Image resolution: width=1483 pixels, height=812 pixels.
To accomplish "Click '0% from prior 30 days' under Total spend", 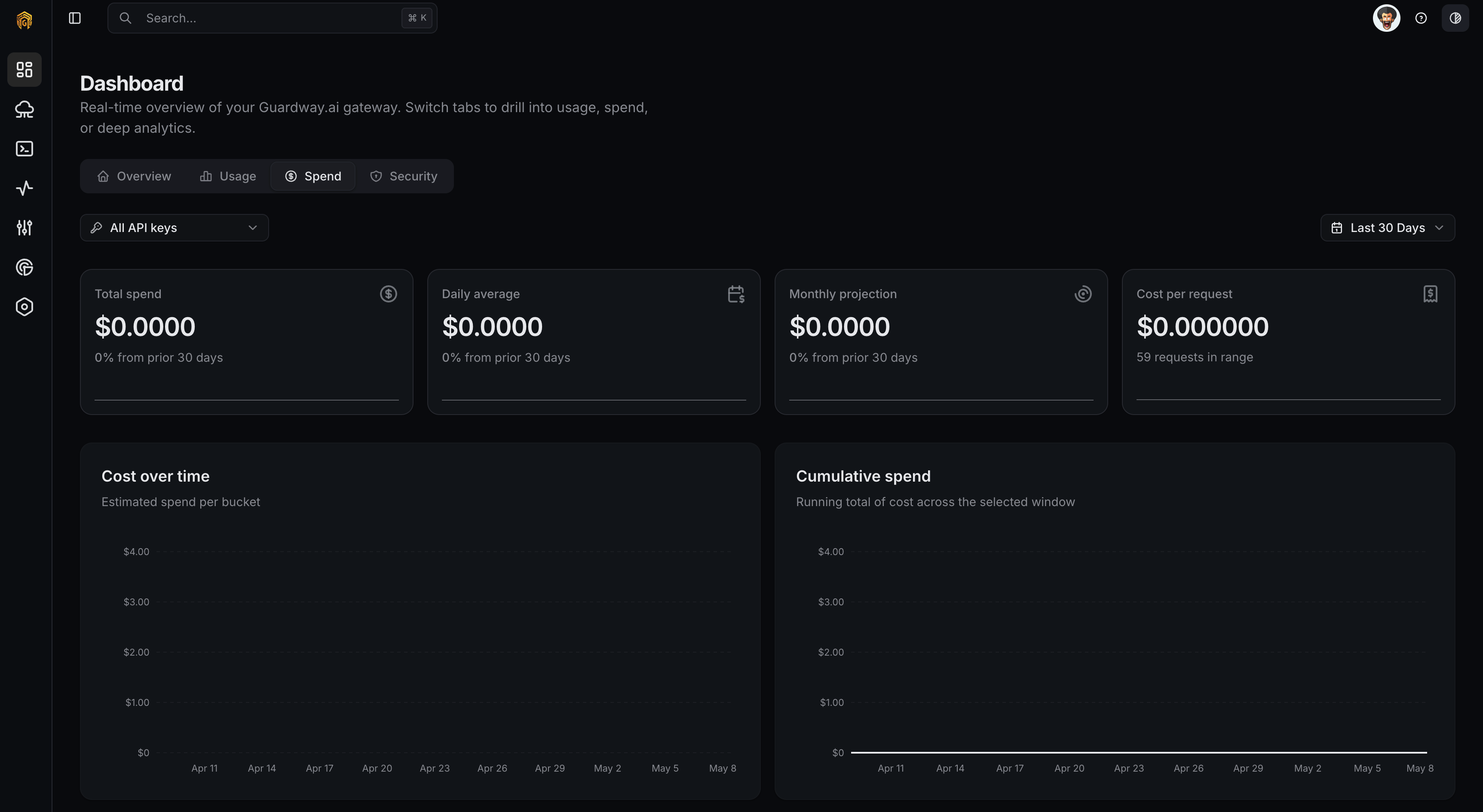I will click(159, 358).
